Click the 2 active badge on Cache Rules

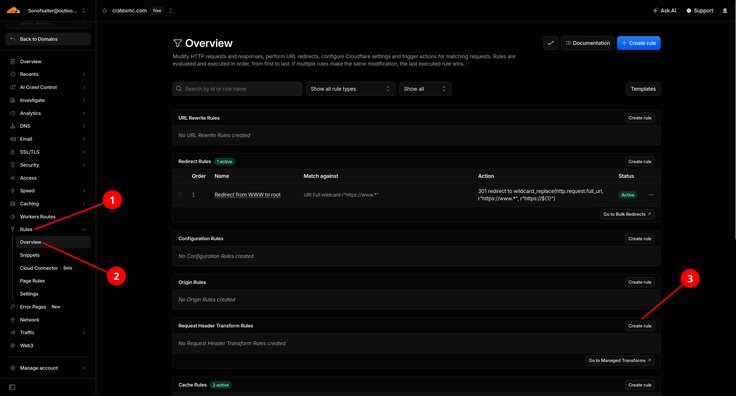click(x=221, y=385)
